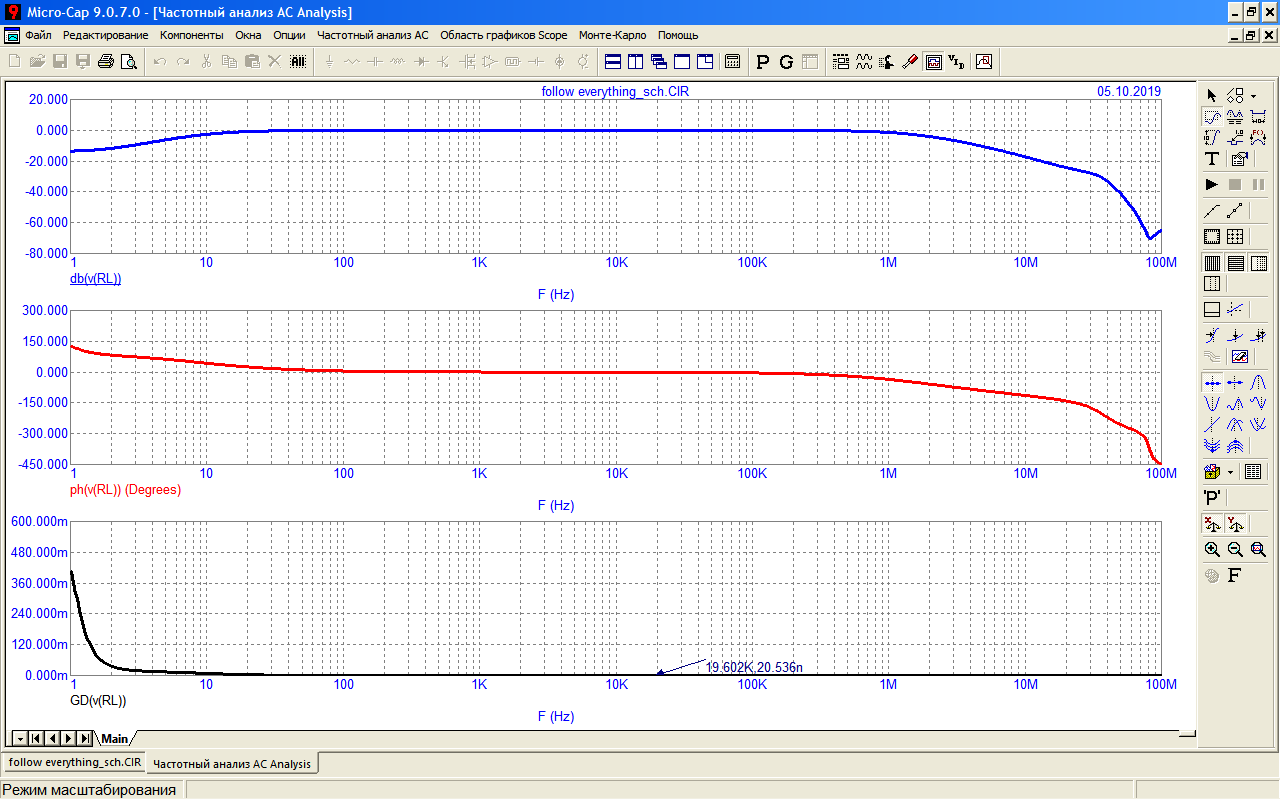This screenshot has width=1280, height=800.
Task: Switch to follow everything_sch.CIR tab
Action: (x=75, y=762)
